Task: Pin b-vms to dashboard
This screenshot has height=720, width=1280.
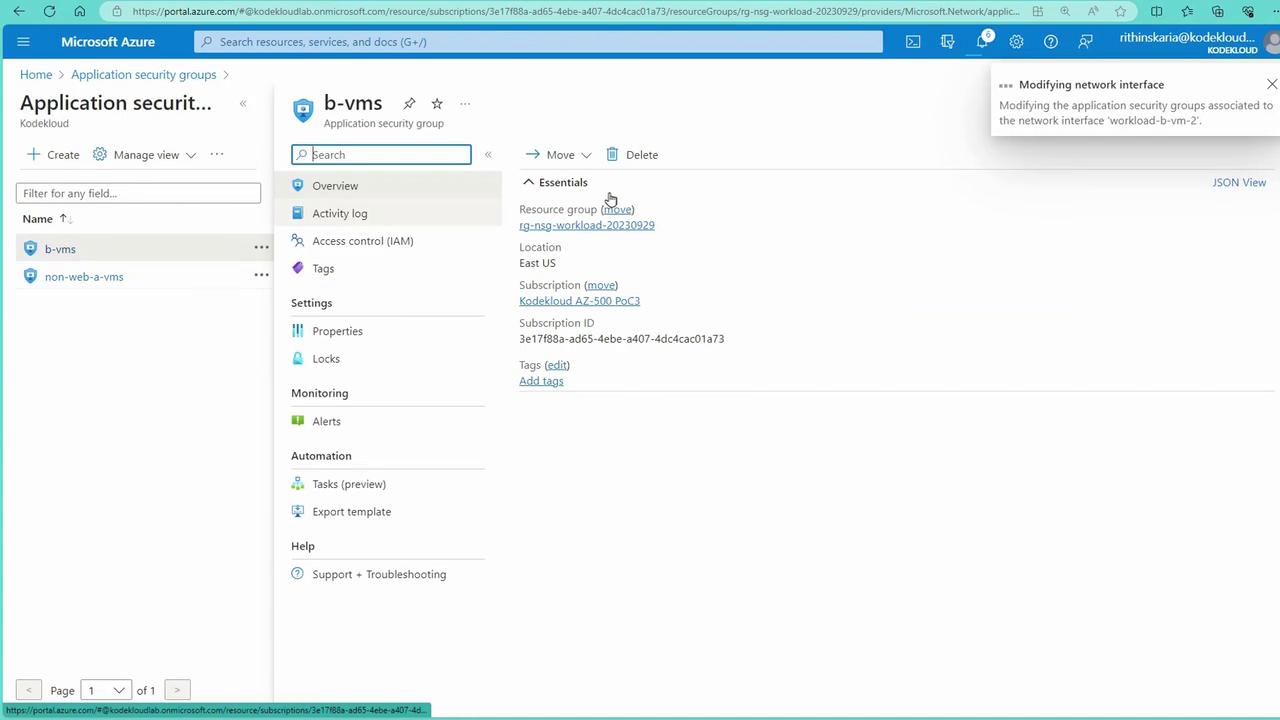Action: [409, 104]
